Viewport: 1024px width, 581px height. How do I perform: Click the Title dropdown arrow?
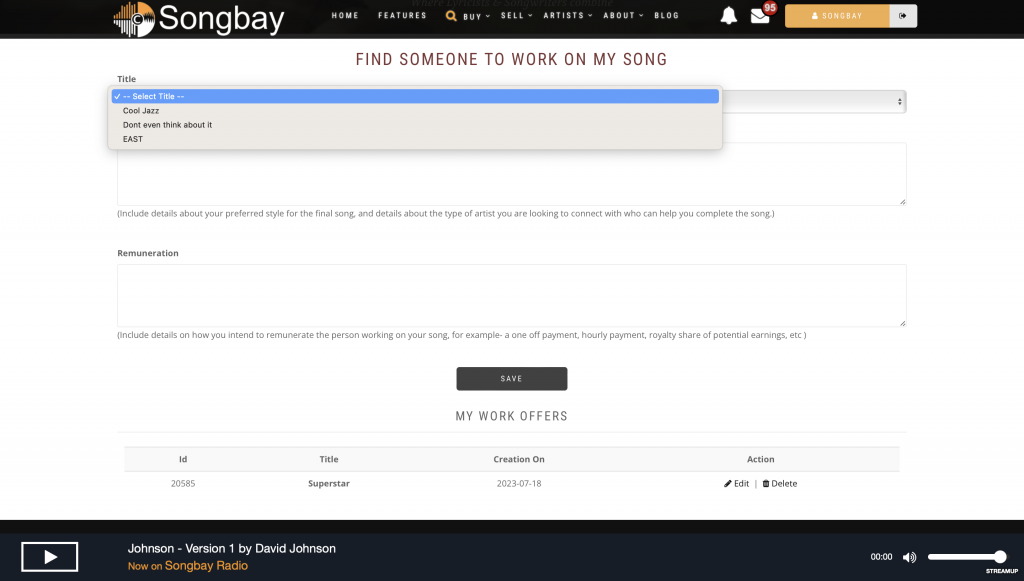click(x=899, y=102)
